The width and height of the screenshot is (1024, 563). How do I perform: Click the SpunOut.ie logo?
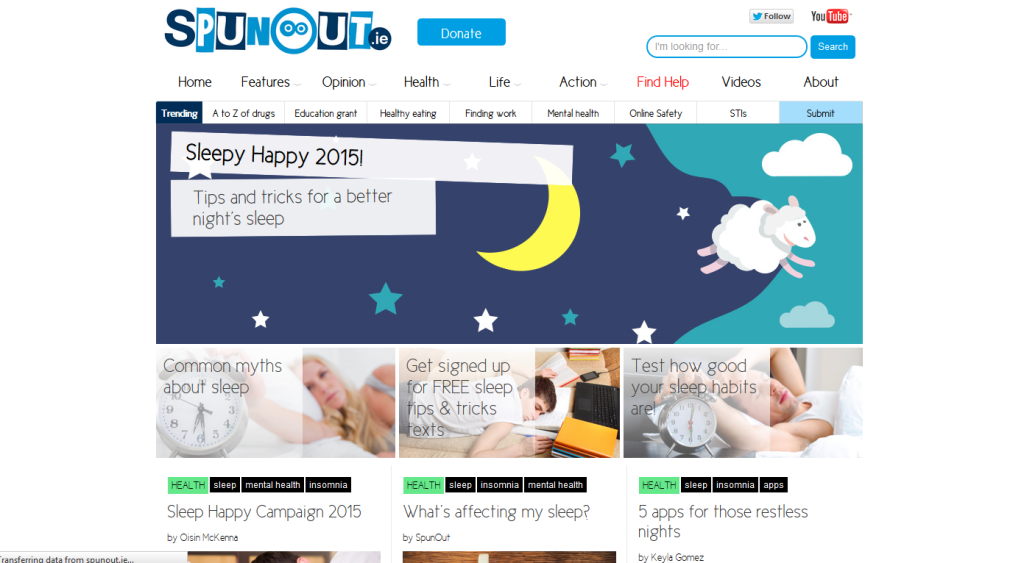click(278, 31)
